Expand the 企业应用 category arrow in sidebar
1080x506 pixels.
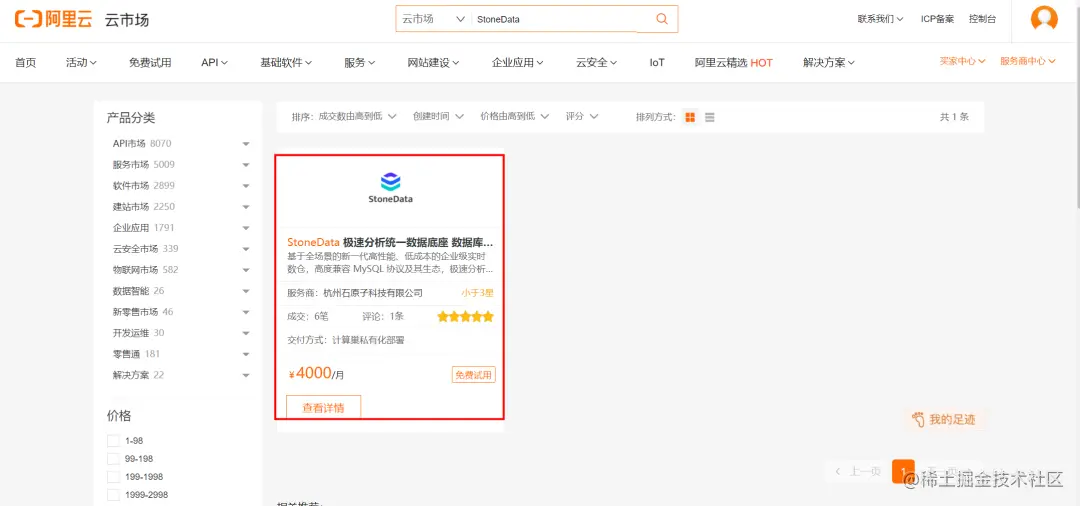click(246, 228)
